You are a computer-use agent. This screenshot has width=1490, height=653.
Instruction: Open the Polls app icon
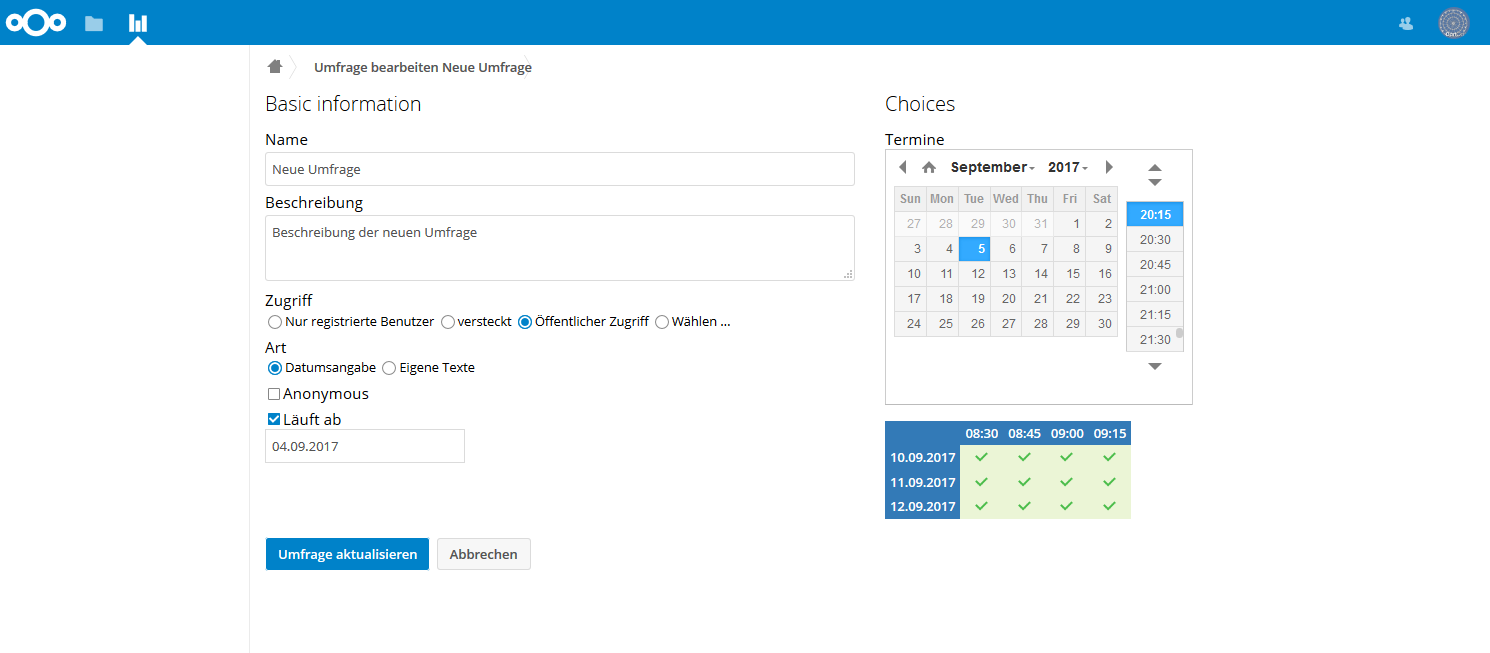(138, 23)
